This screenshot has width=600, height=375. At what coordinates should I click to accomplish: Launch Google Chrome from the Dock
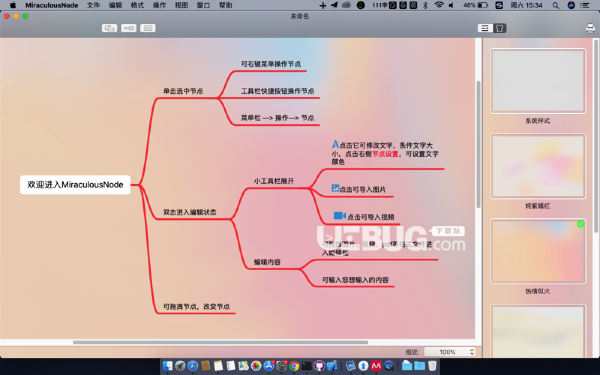[294, 366]
